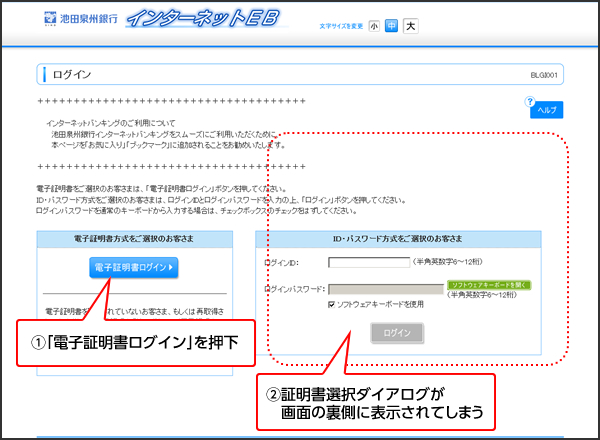The height and width of the screenshot is (440, 600).
Task: Click the (半角英数字6～12桁) hint beside ログインID
Action: 447,262
